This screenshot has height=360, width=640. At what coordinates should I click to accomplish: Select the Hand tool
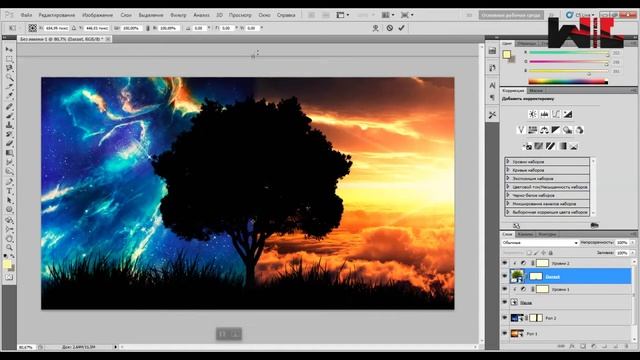pos(9,238)
